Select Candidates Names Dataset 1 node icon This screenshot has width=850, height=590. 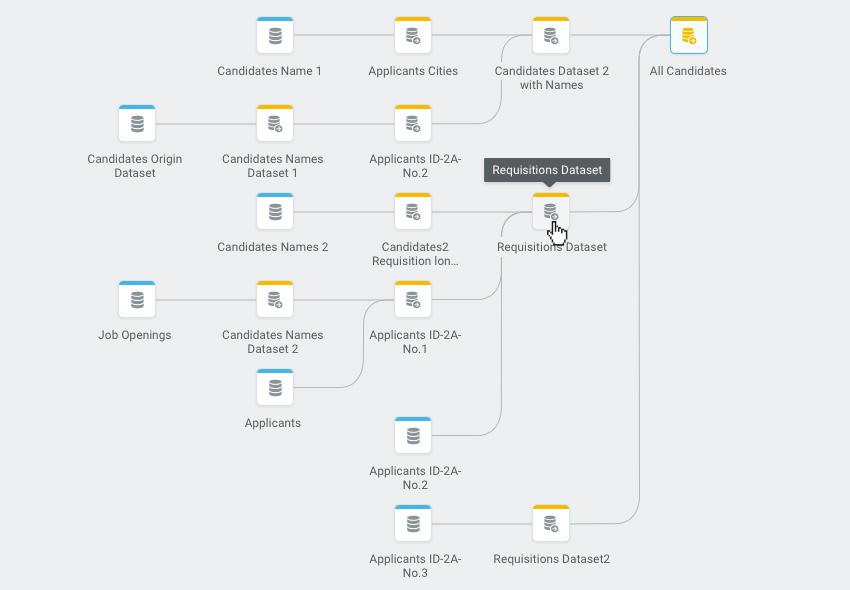click(x=275, y=124)
